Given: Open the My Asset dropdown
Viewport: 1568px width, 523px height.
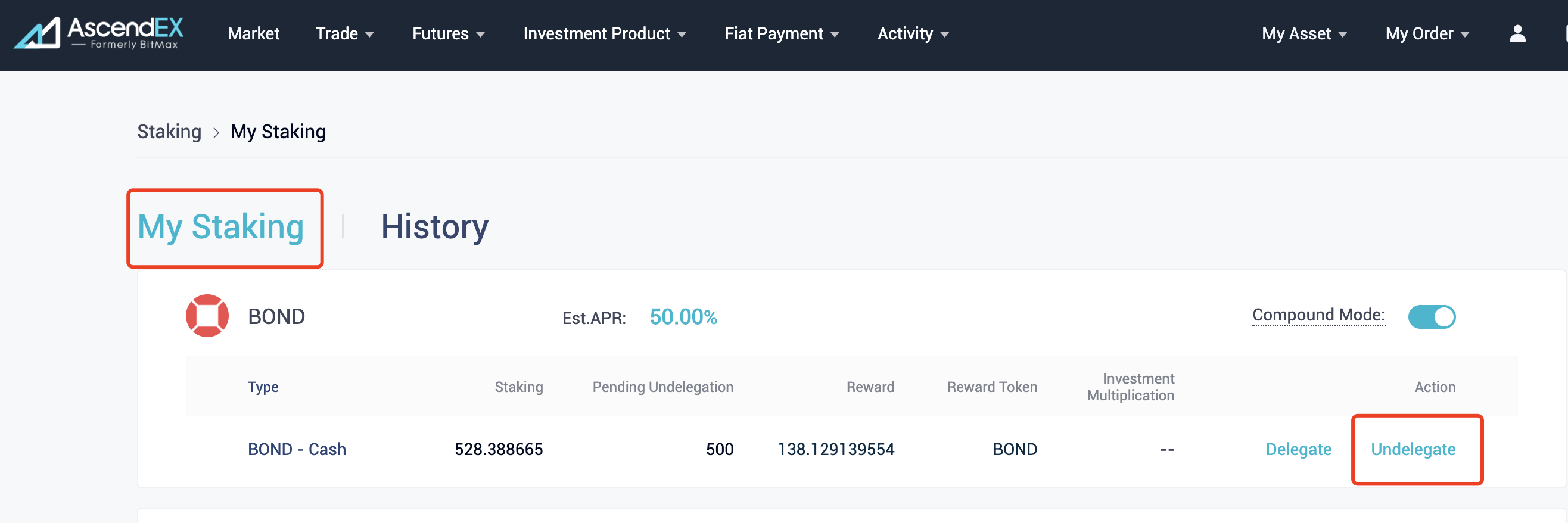Looking at the screenshot, I should [1303, 33].
